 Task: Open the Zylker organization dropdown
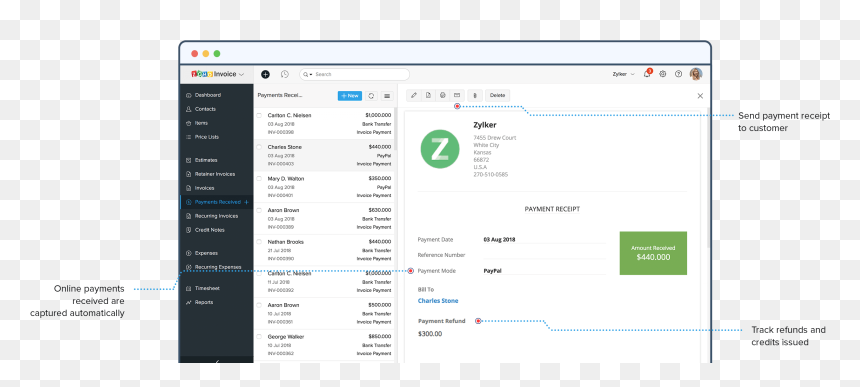(x=624, y=74)
